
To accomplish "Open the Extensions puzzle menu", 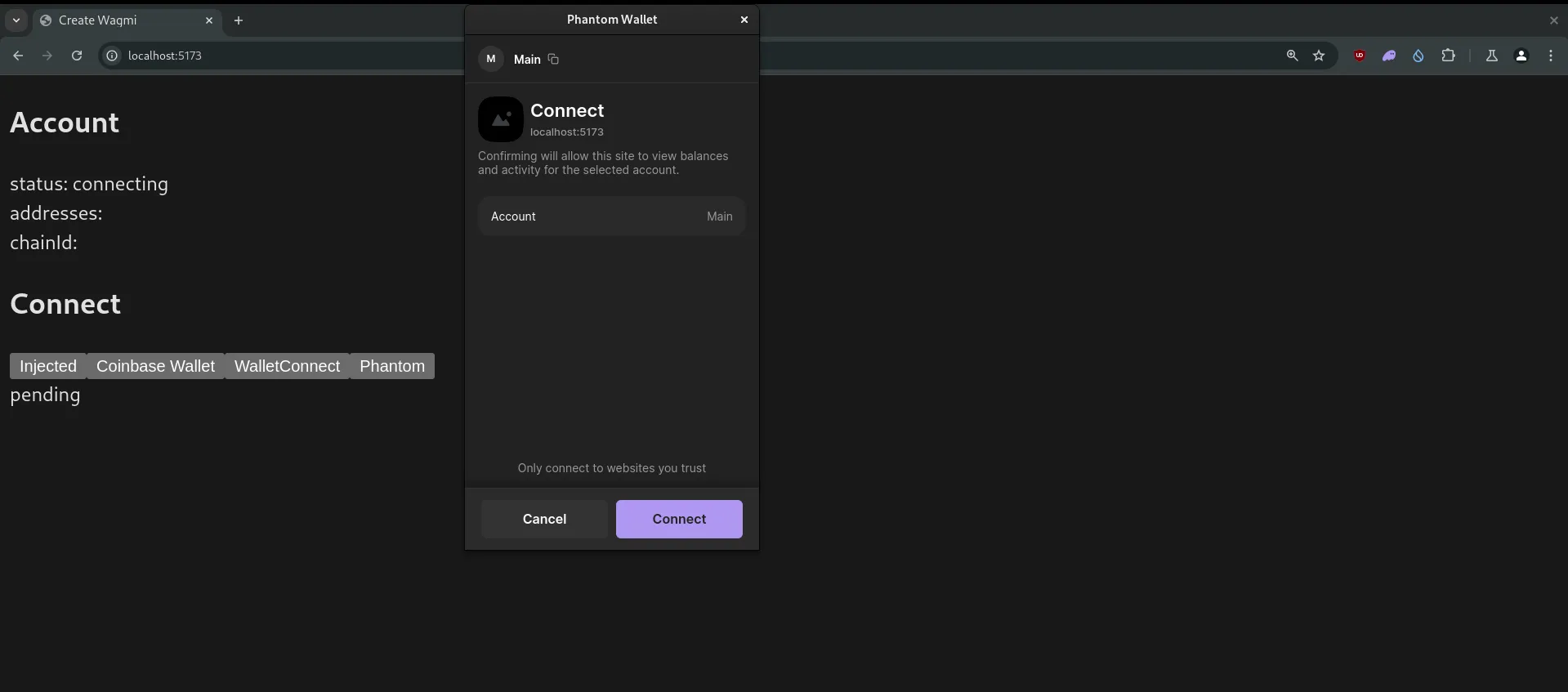I will pos(1448,56).
